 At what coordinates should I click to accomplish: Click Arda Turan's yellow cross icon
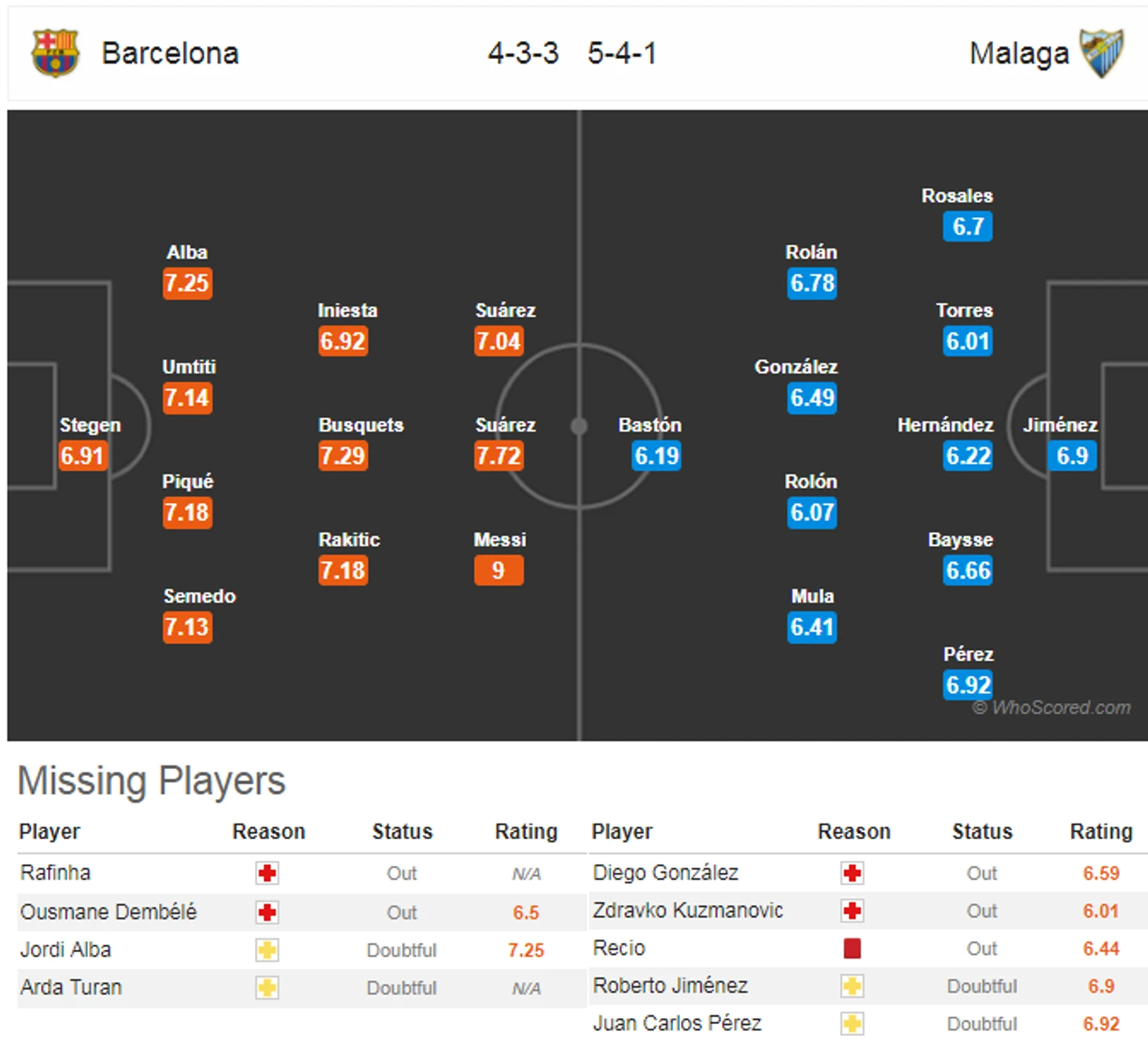pyautogui.click(x=267, y=988)
